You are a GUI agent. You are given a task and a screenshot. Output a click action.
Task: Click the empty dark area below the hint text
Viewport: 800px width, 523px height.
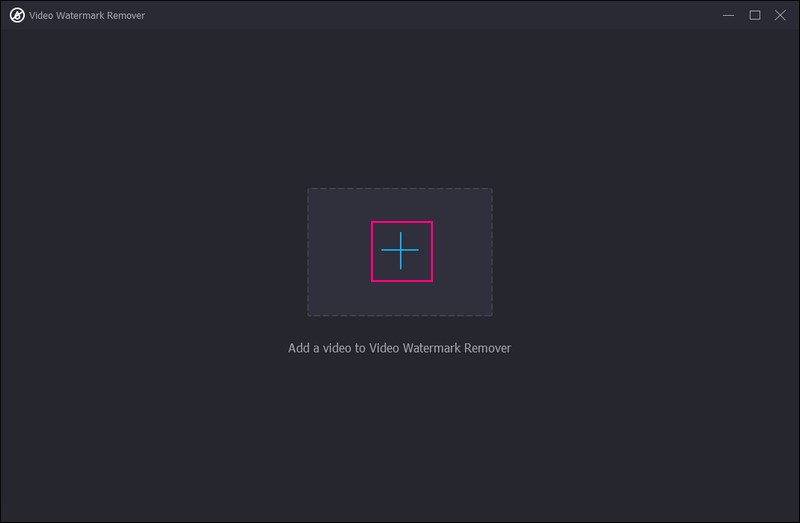(400, 440)
